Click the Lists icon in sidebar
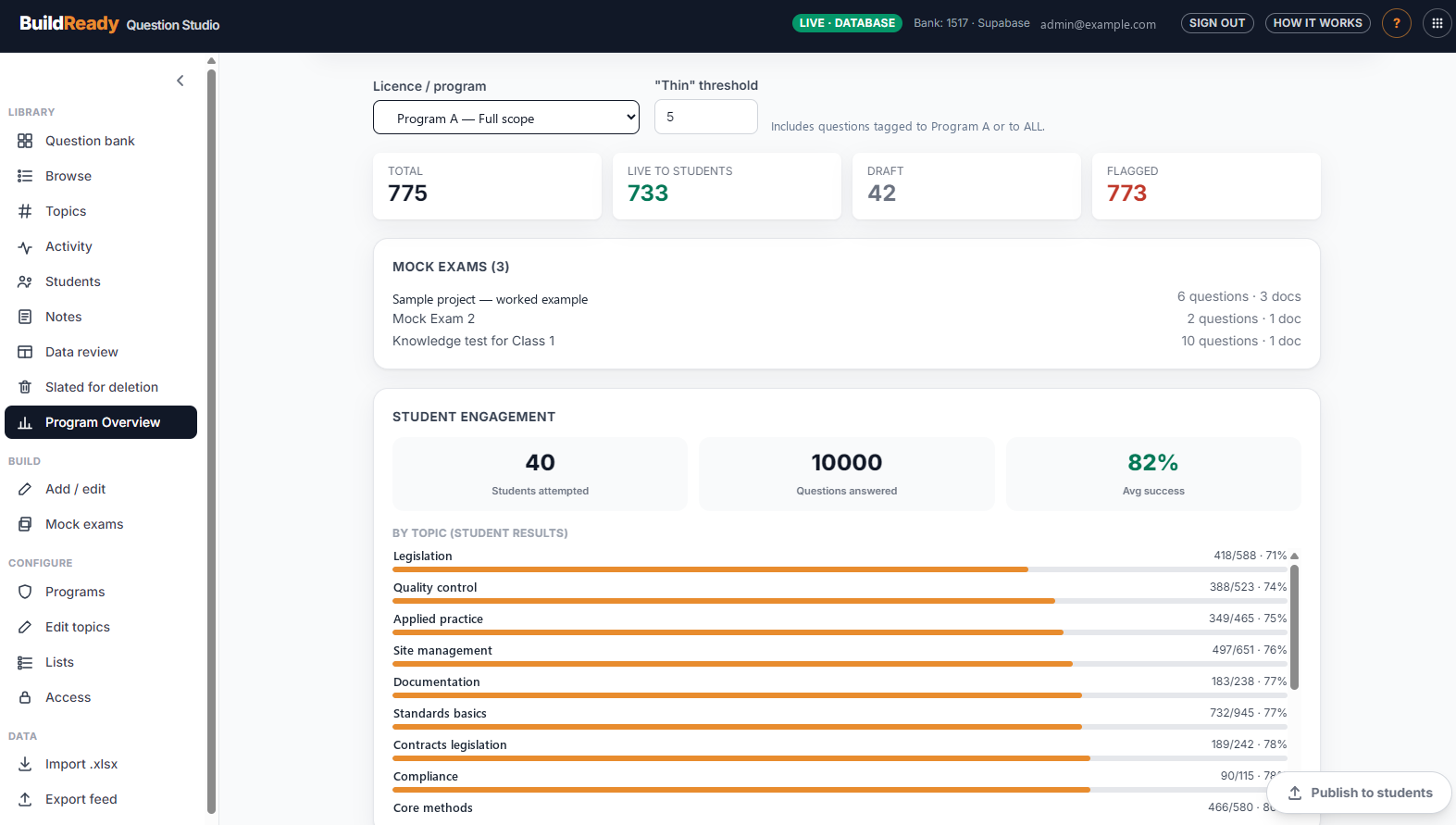 click(x=25, y=662)
